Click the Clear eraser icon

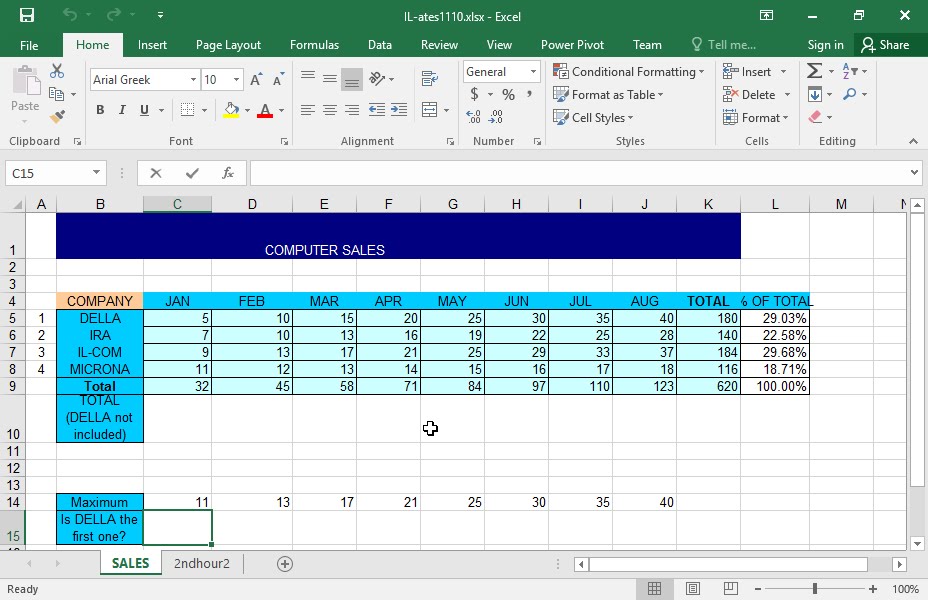point(815,117)
